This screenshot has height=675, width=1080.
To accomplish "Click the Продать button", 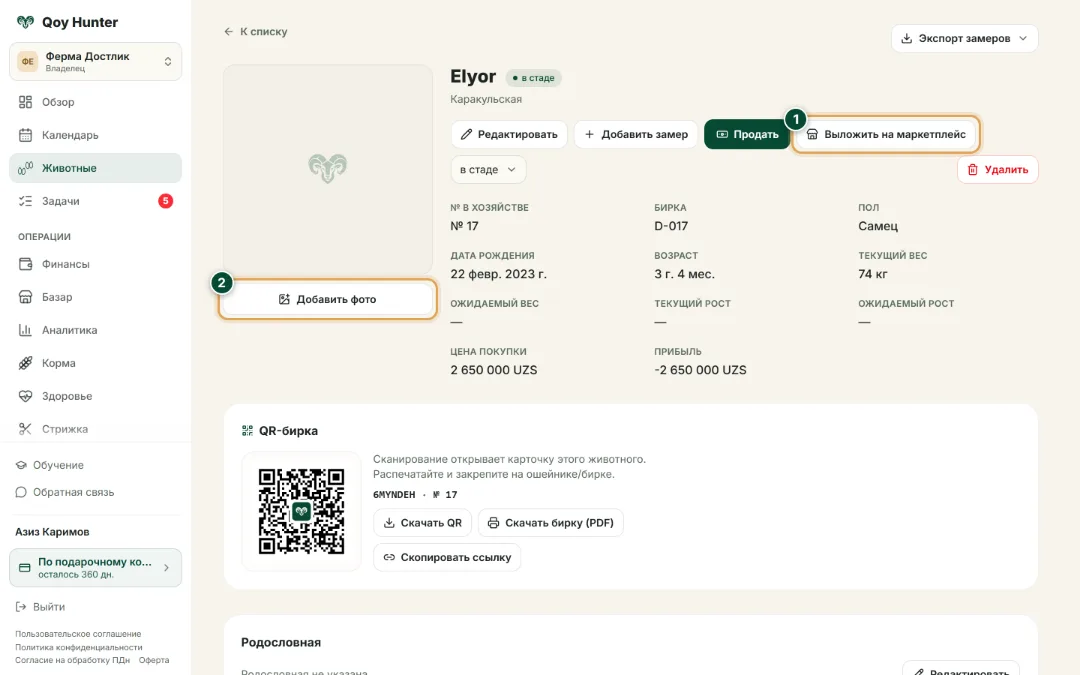I will tap(747, 134).
